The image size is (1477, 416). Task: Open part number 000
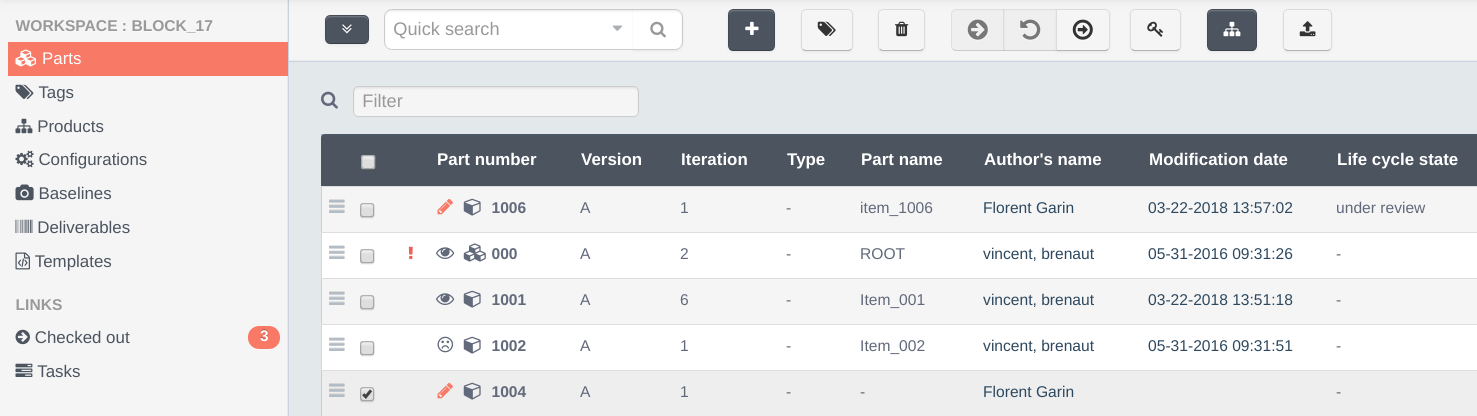point(504,254)
